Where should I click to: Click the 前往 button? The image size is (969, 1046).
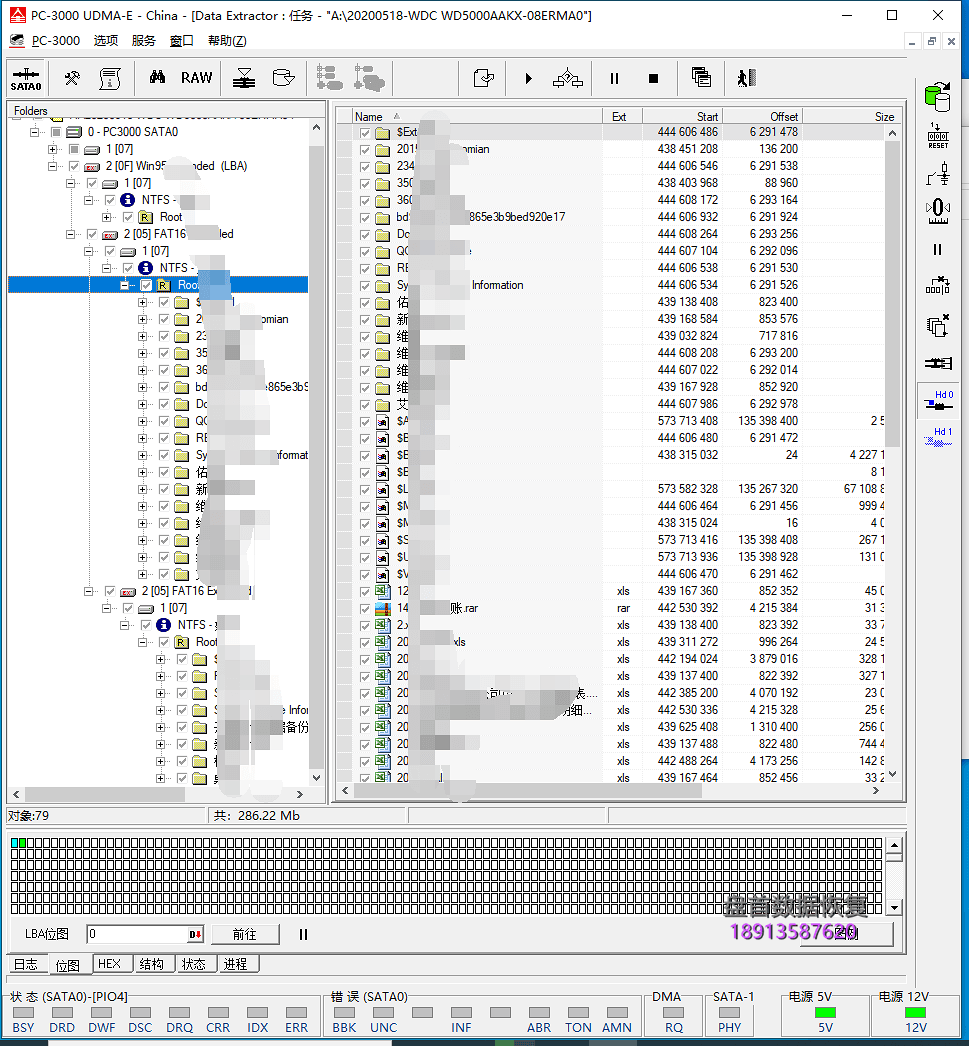click(245, 935)
